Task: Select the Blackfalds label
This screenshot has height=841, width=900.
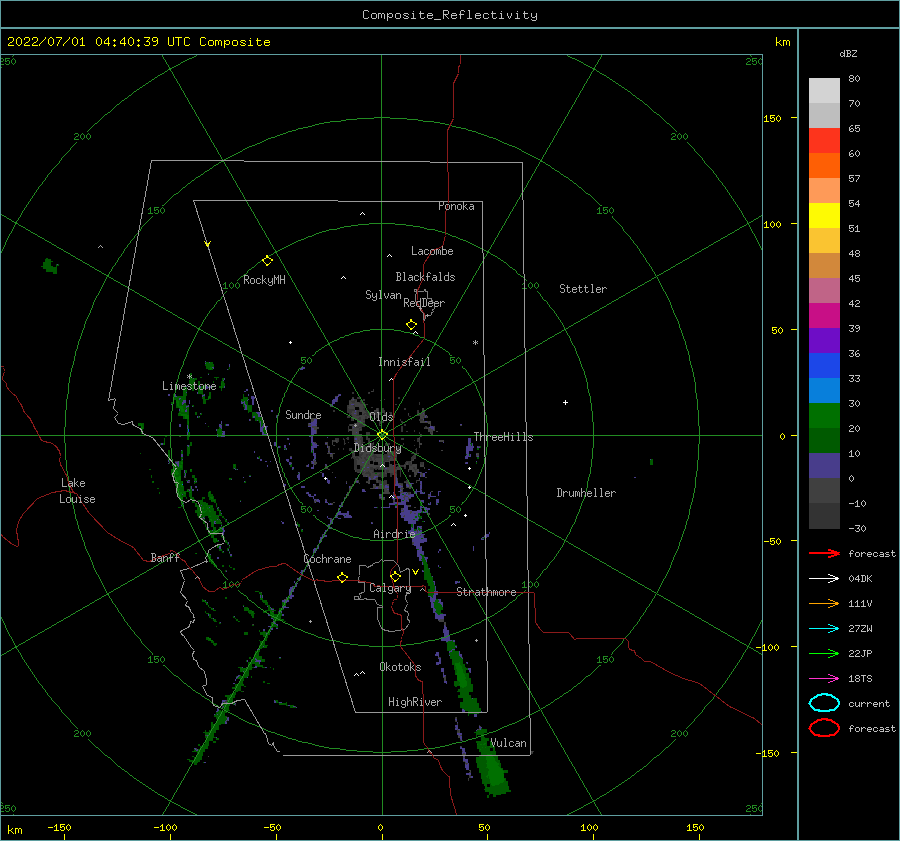Action: (425, 277)
